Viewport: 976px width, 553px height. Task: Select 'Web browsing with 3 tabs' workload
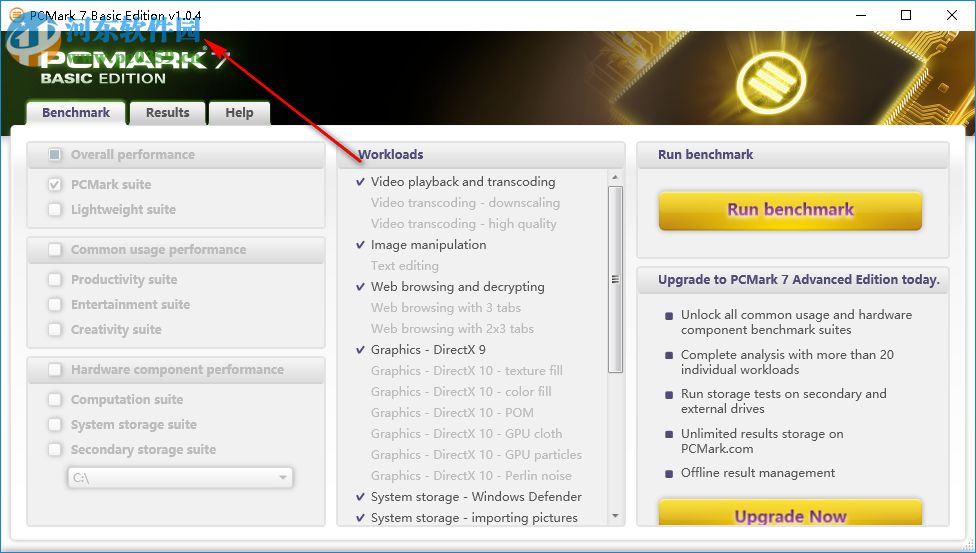[446, 308]
